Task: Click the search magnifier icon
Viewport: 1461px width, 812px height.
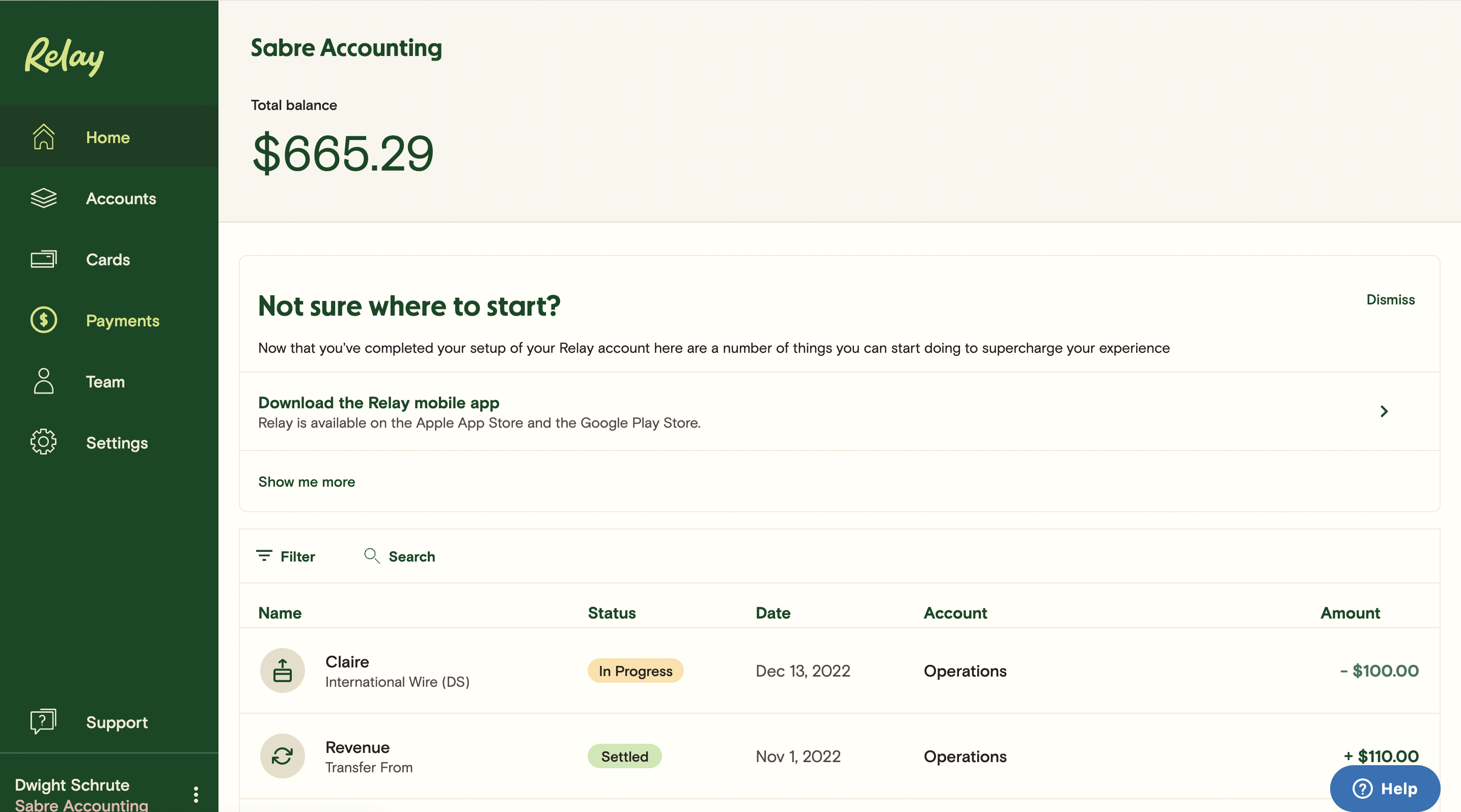Action: click(372, 556)
